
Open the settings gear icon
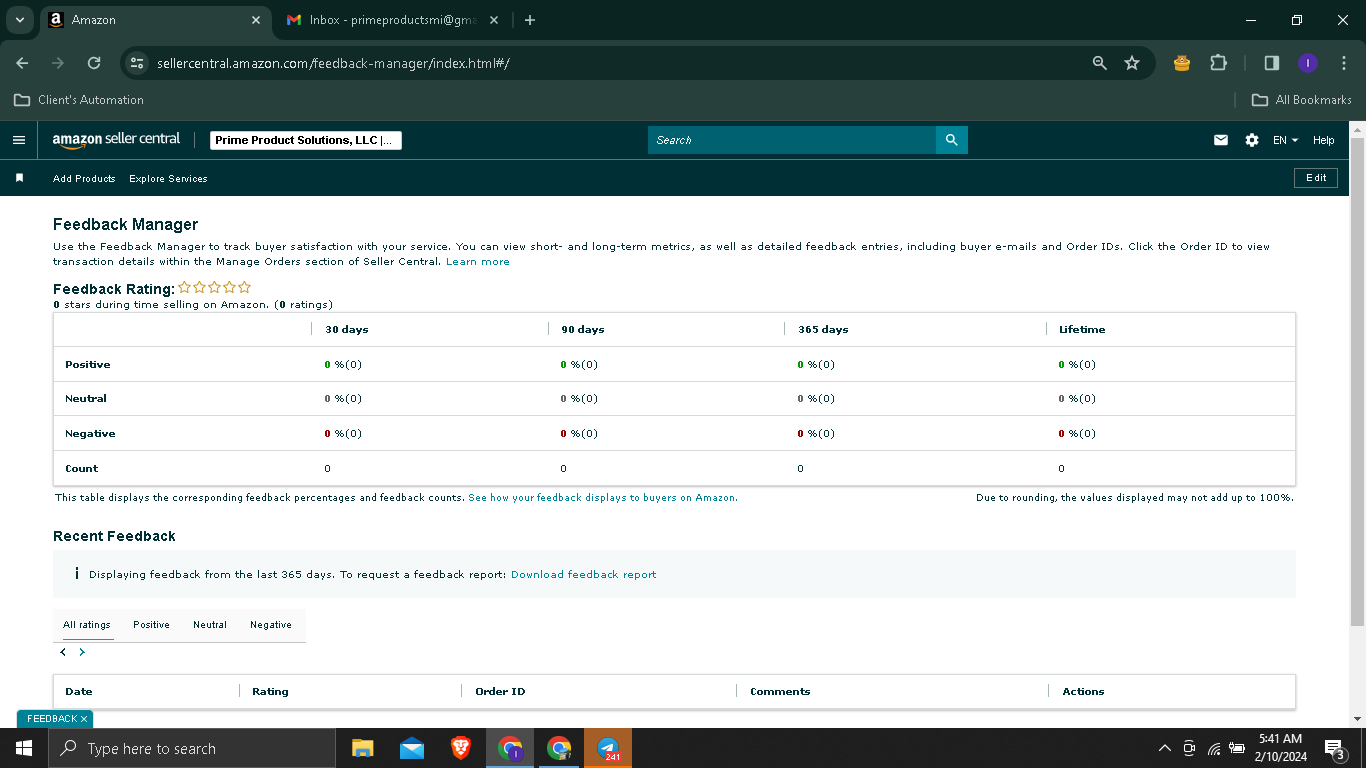point(1252,140)
